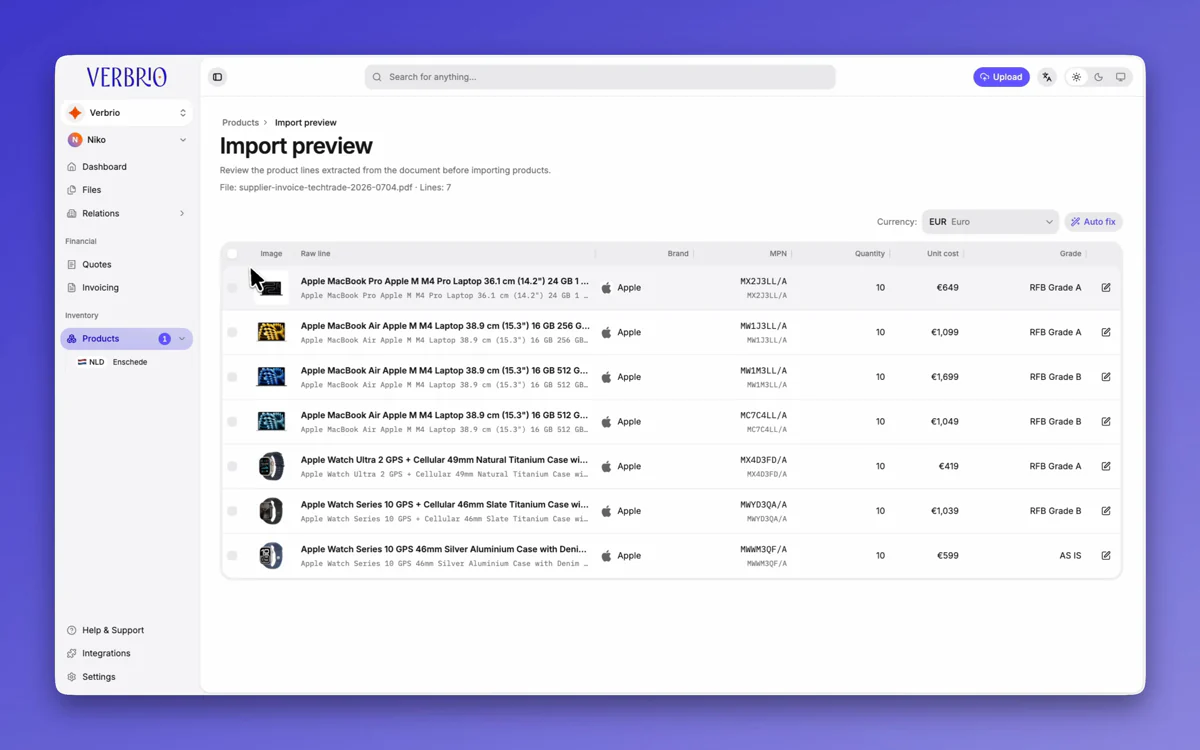Select system theme monitor icon

[x=1121, y=77]
